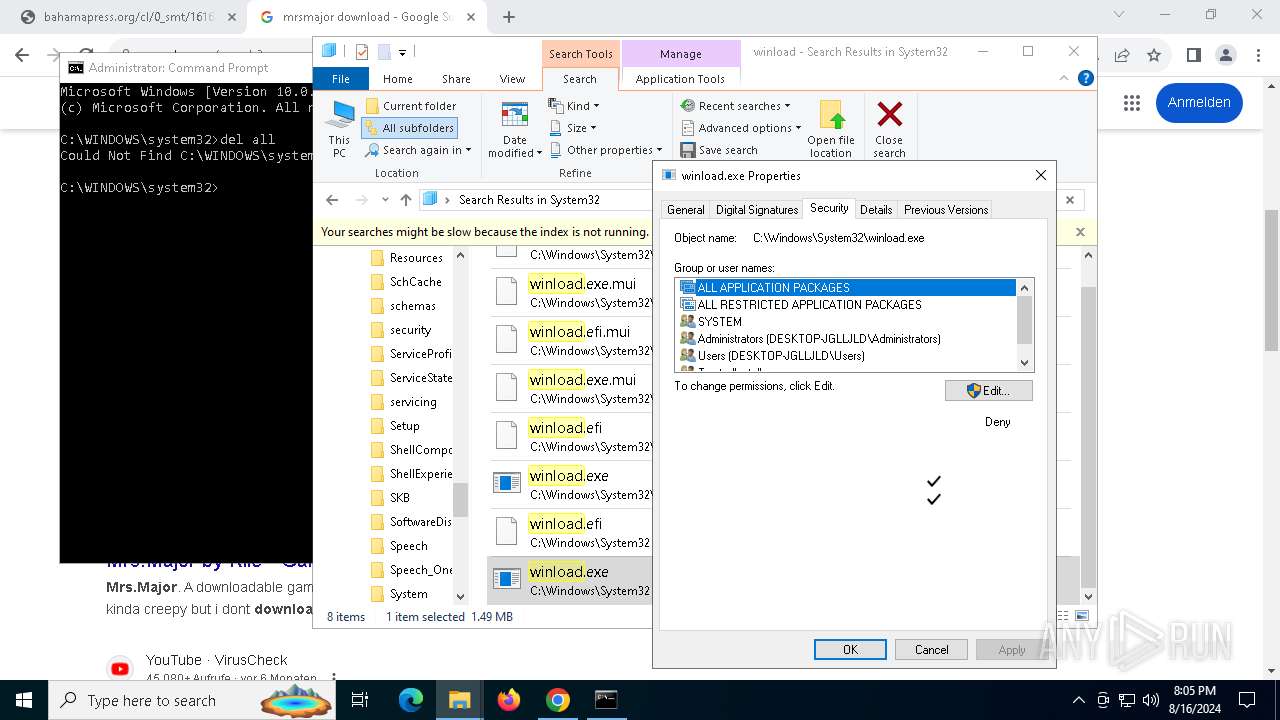Click Edit... to change permissions
The image size is (1280, 720).
988,391
